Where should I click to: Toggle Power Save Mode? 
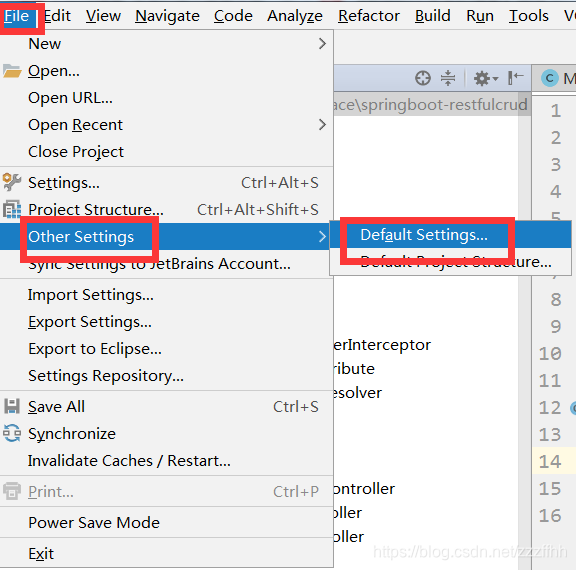[x=166, y=523]
